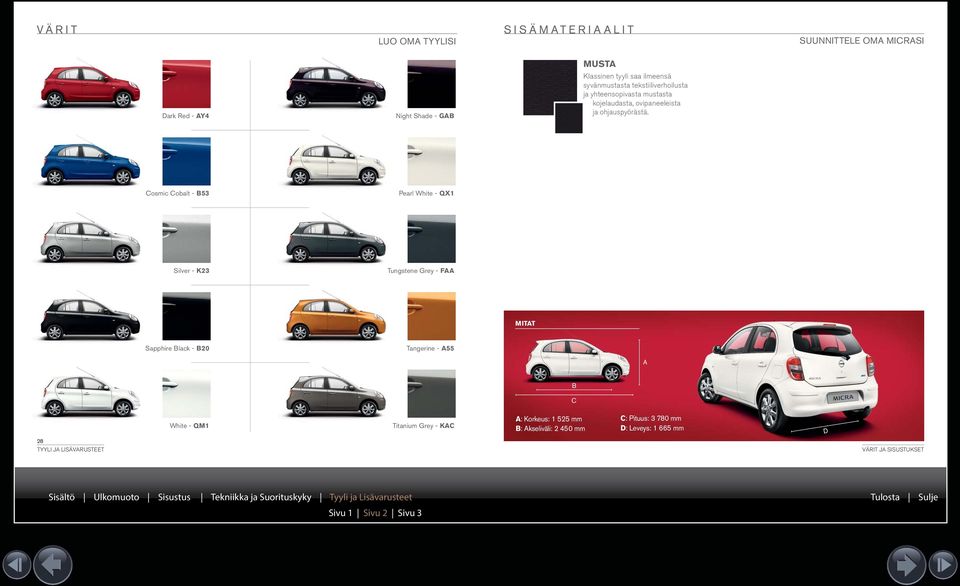Viewport: 960px width, 586px height.
Task: Open the Sisältö section
Action: coord(61,497)
